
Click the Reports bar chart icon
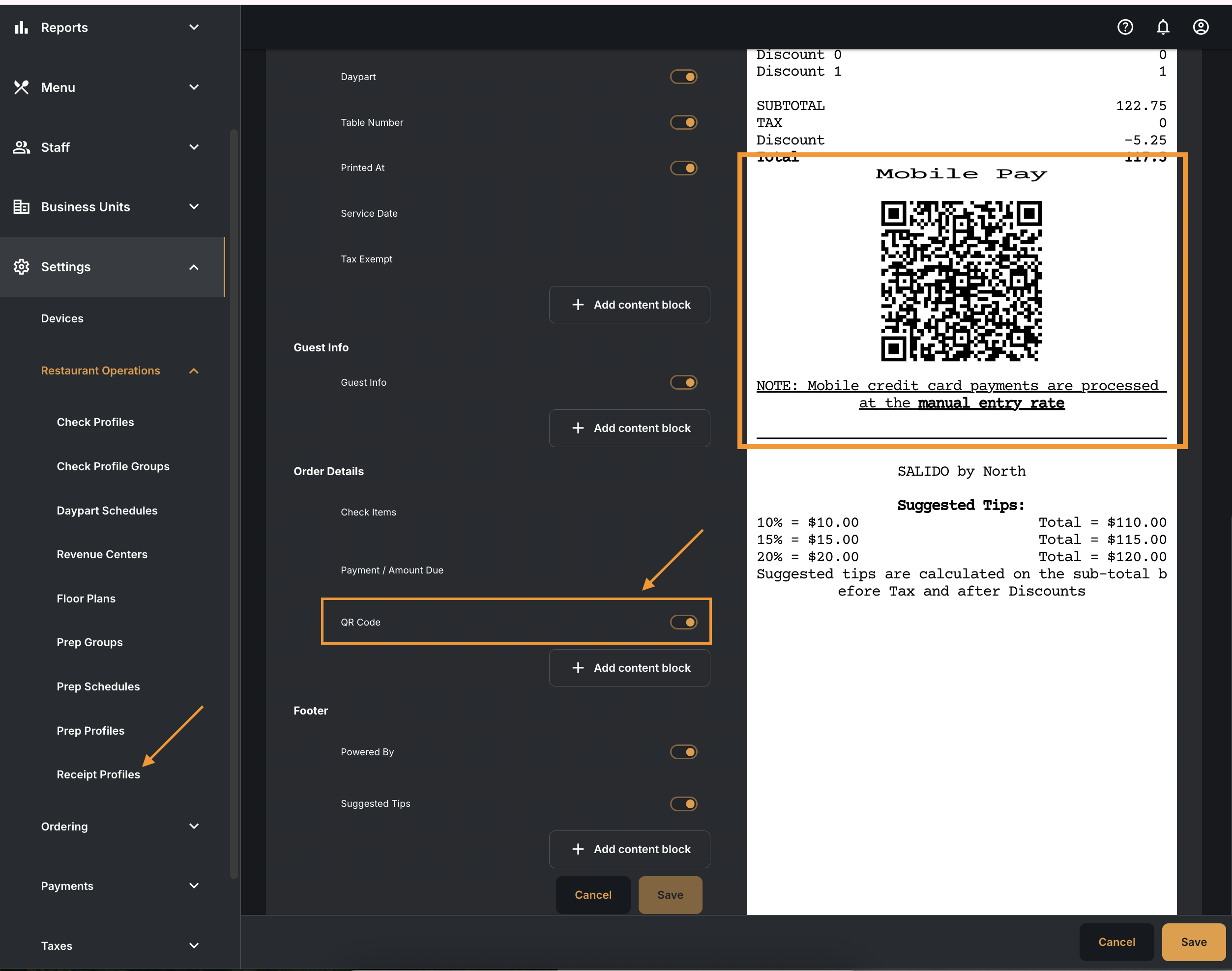[21, 28]
